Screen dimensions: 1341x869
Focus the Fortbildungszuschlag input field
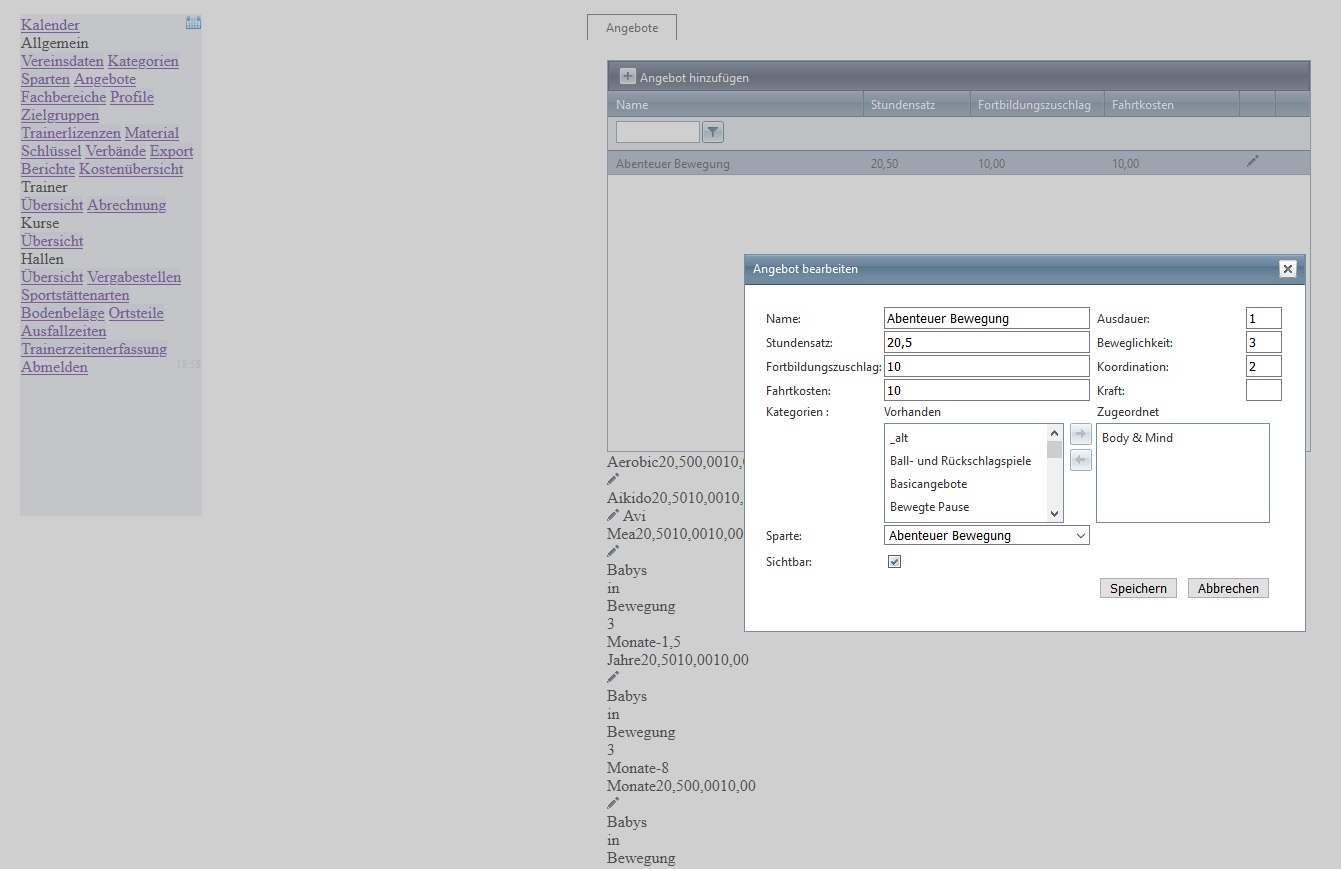[x=987, y=366]
